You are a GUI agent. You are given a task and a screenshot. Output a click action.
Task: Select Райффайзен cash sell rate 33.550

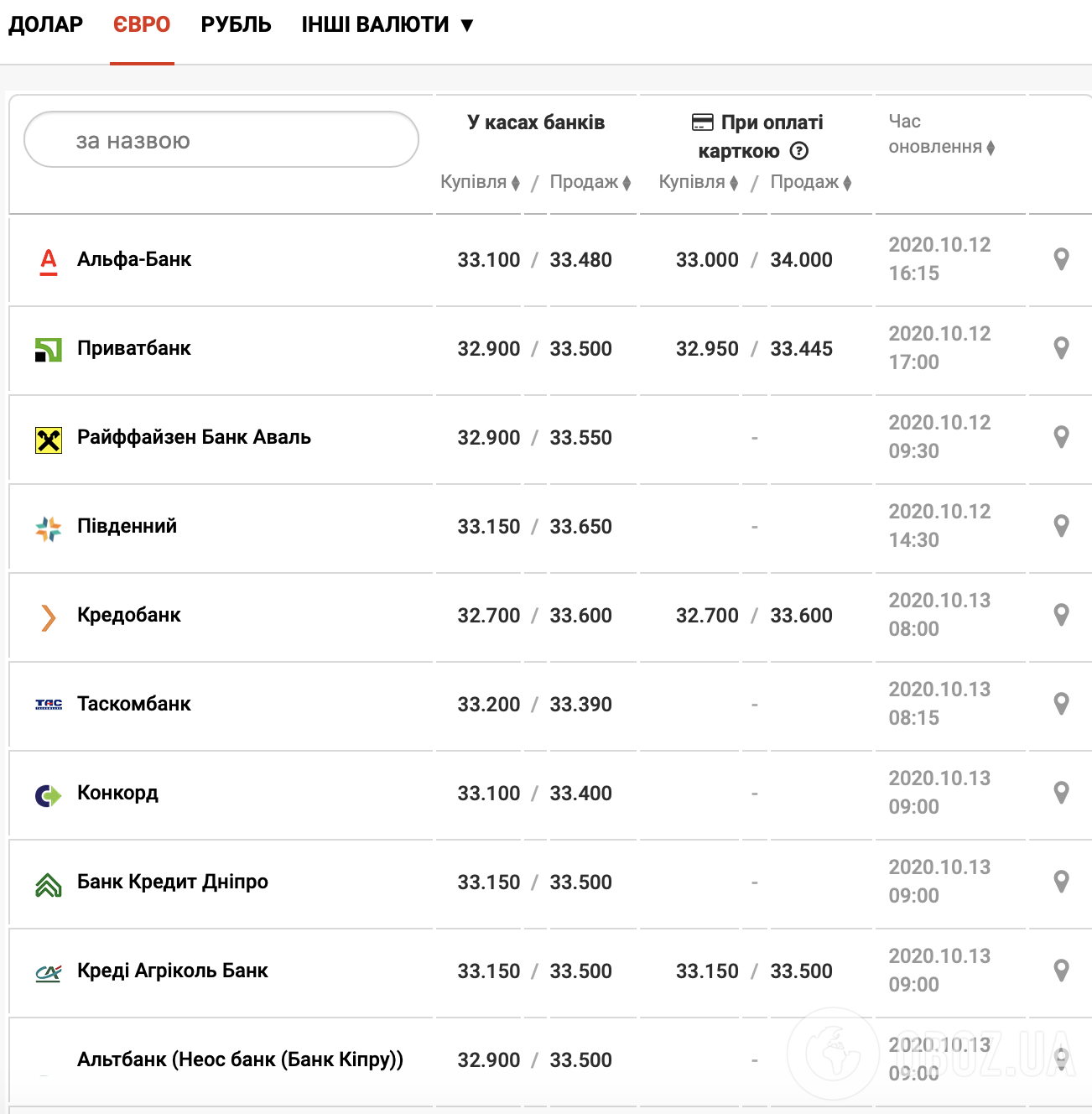(580, 438)
